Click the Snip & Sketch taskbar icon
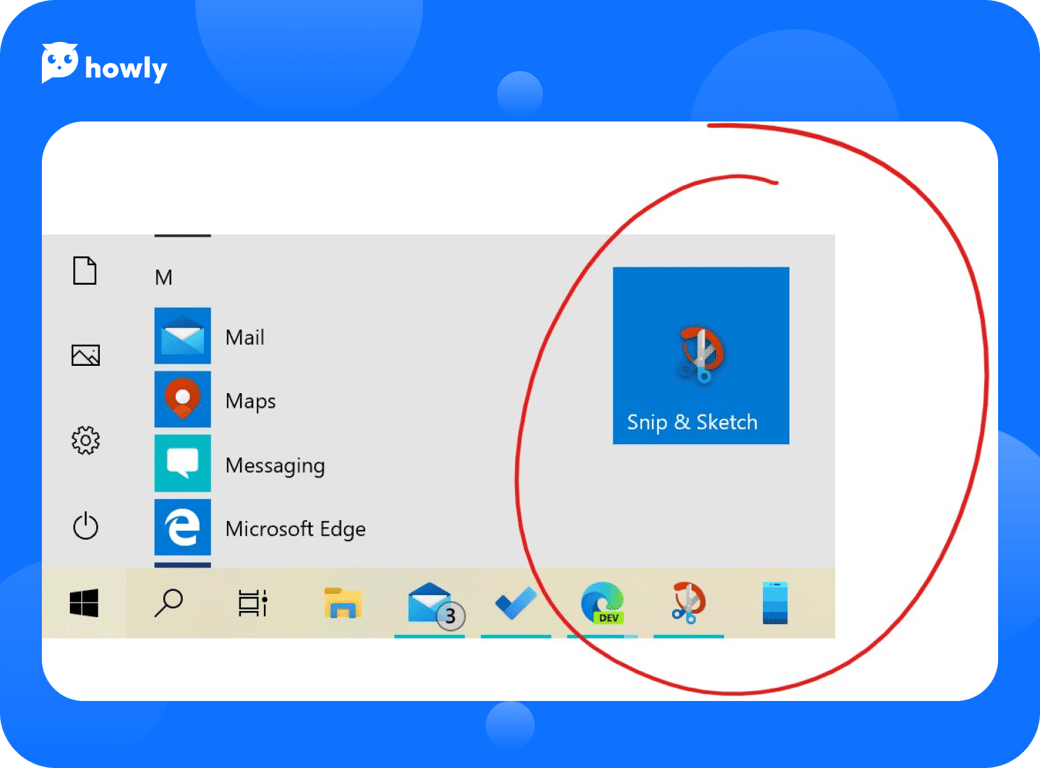Screen dimensions: 1040x768 688,603
